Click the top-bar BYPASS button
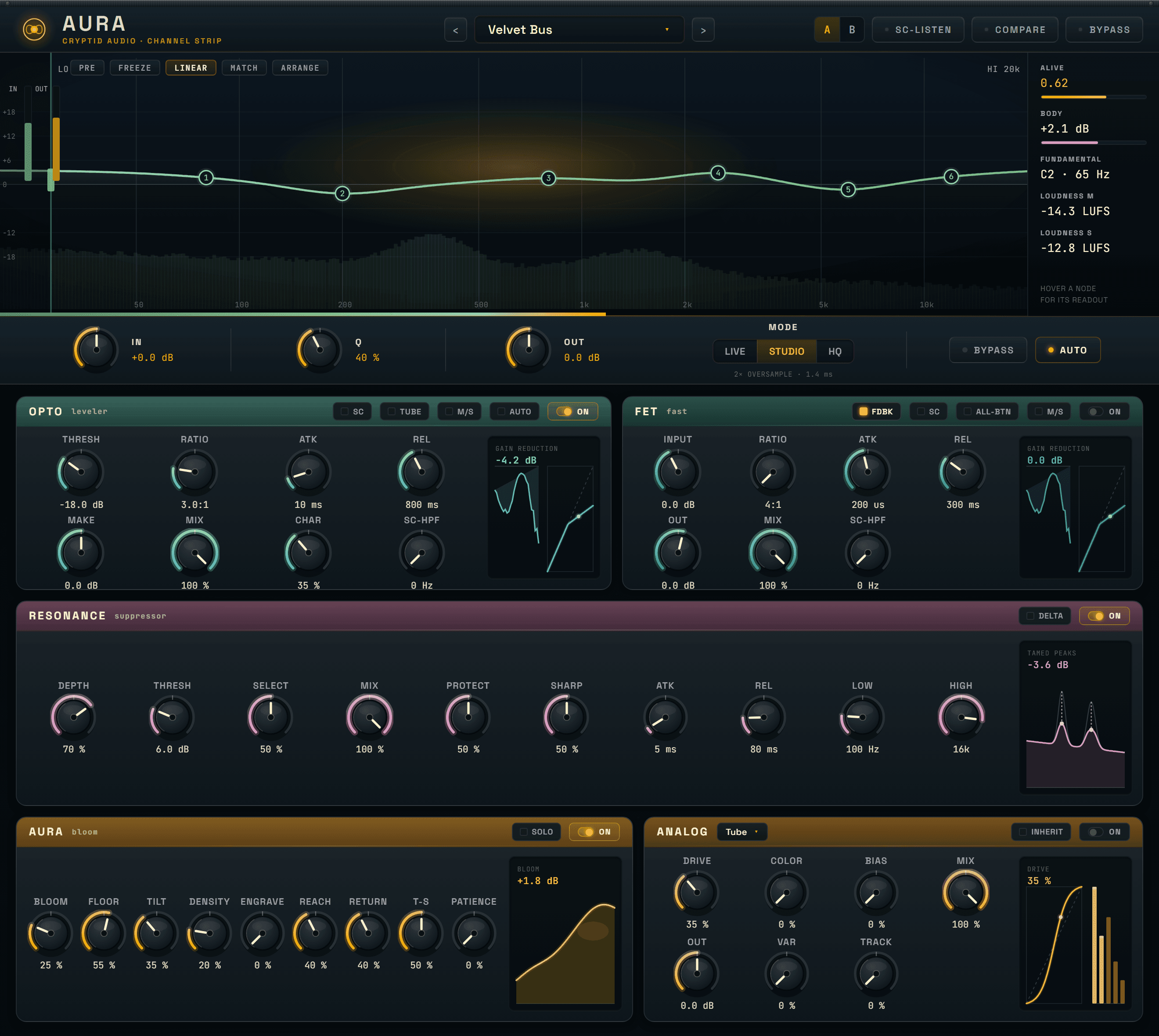 click(x=1105, y=29)
